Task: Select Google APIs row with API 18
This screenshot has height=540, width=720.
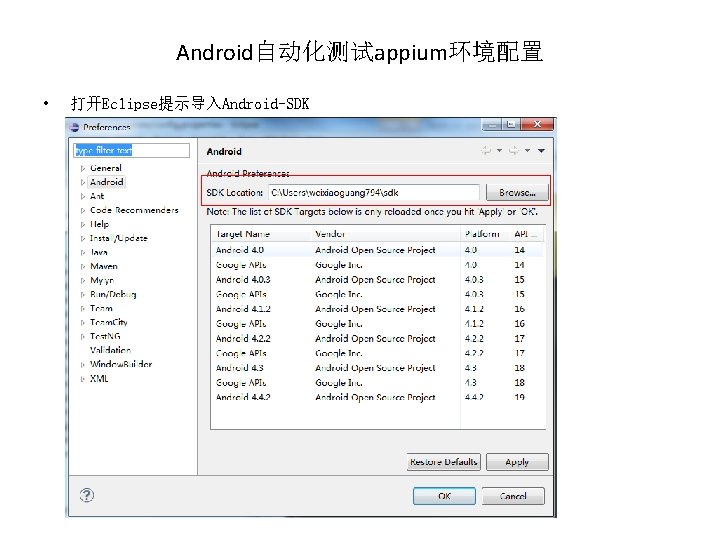Action: pyautogui.click(x=377, y=382)
